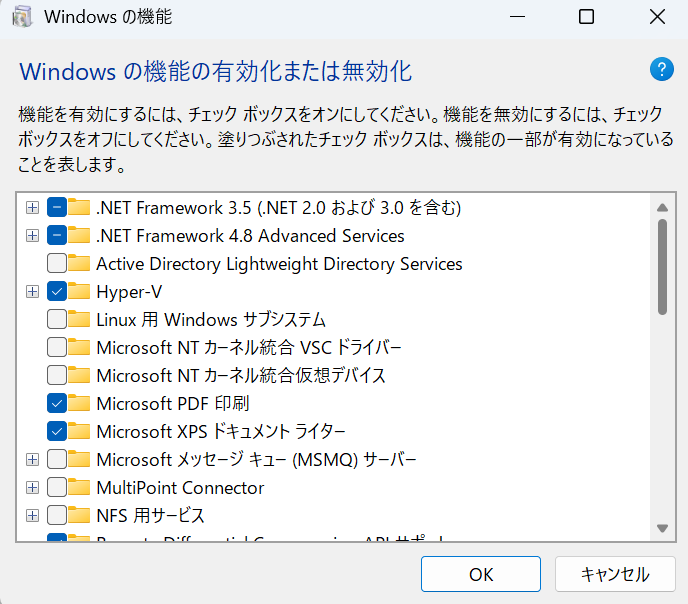The width and height of the screenshot is (688, 604).
Task: Click the MultiPoint Connector folder icon
Action: (80, 488)
